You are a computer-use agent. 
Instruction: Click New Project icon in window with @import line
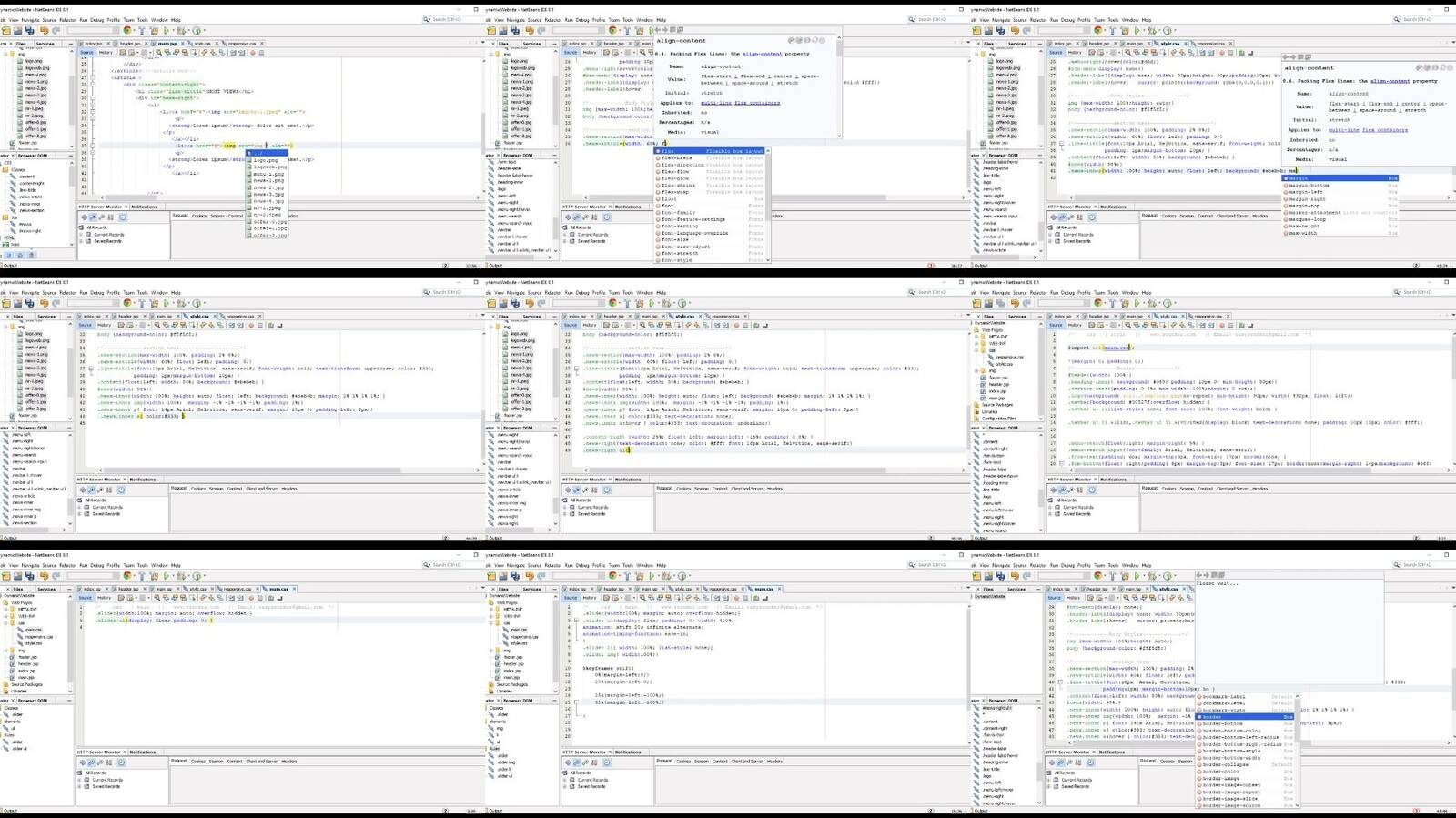tap(977, 303)
